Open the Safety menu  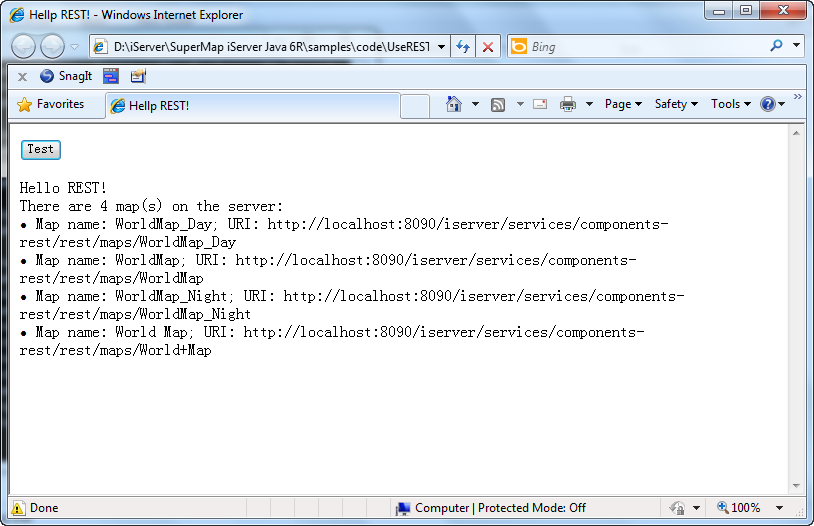[x=676, y=104]
